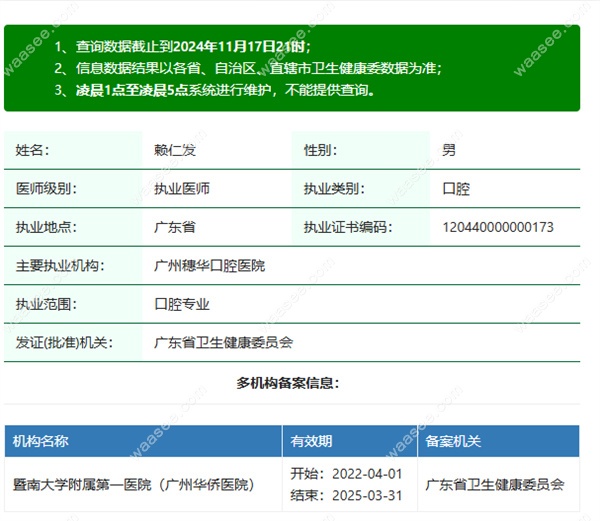Viewport: 600px width, 521px height.
Task: Click the 主要执业机构 label
Action: [x=60, y=265]
